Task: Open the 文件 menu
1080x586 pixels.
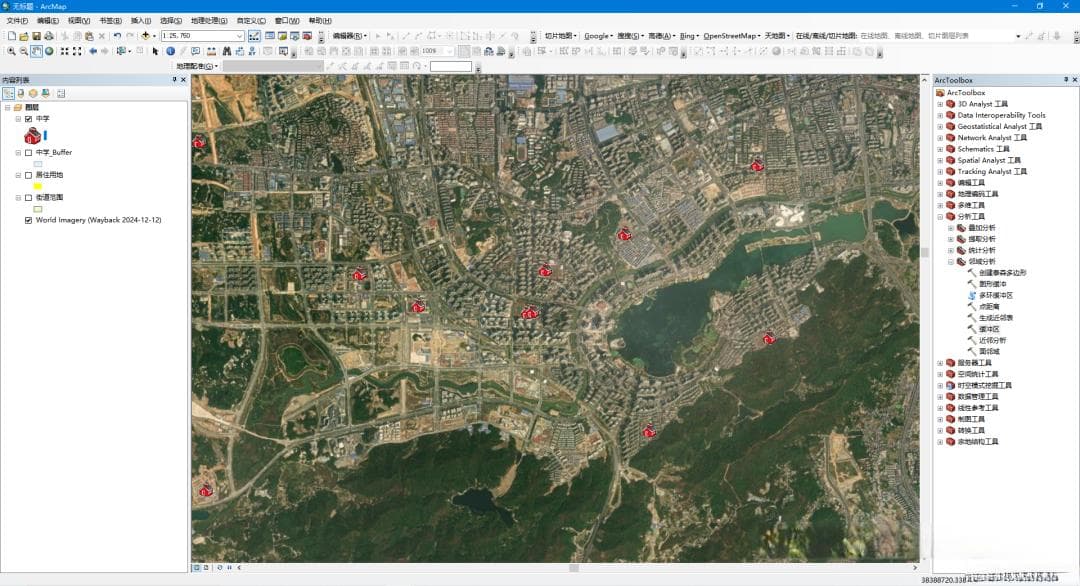Action: click(x=17, y=21)
